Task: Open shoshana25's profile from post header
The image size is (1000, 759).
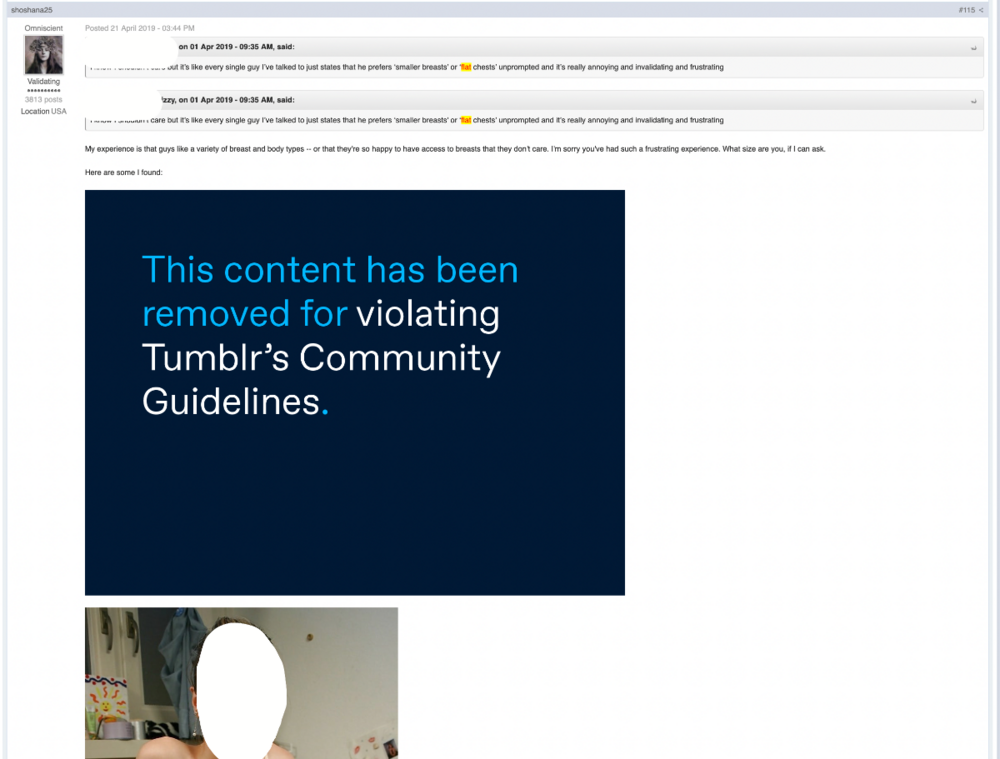Action: 32,10
